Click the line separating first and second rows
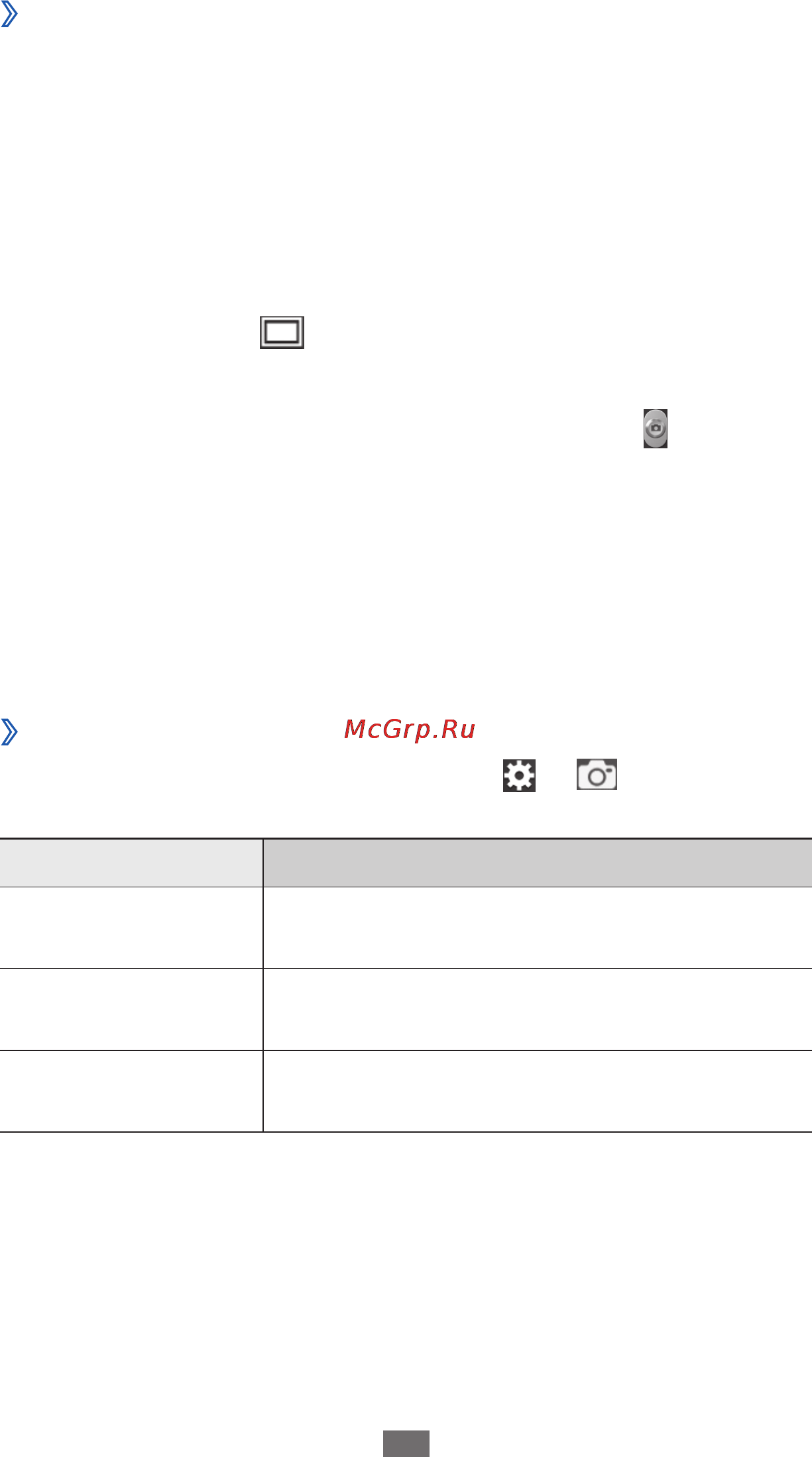The image size is (812, 1457). 406,968
